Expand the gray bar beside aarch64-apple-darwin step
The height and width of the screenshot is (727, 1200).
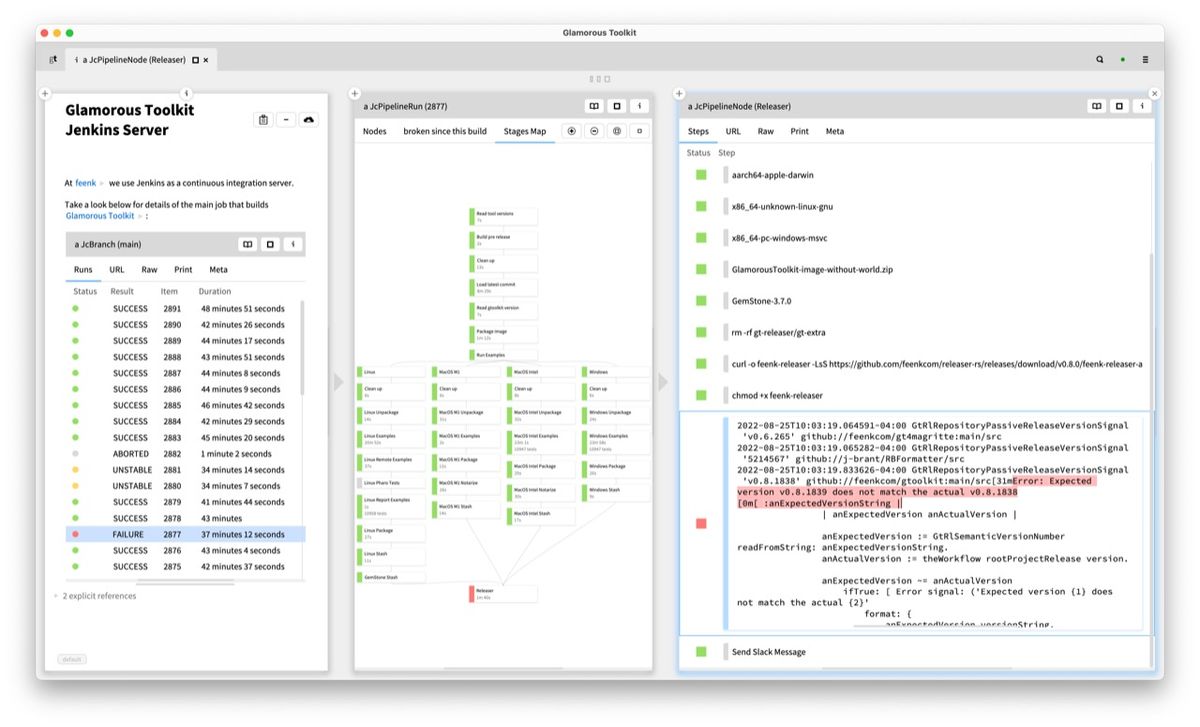tap(724, 175)
